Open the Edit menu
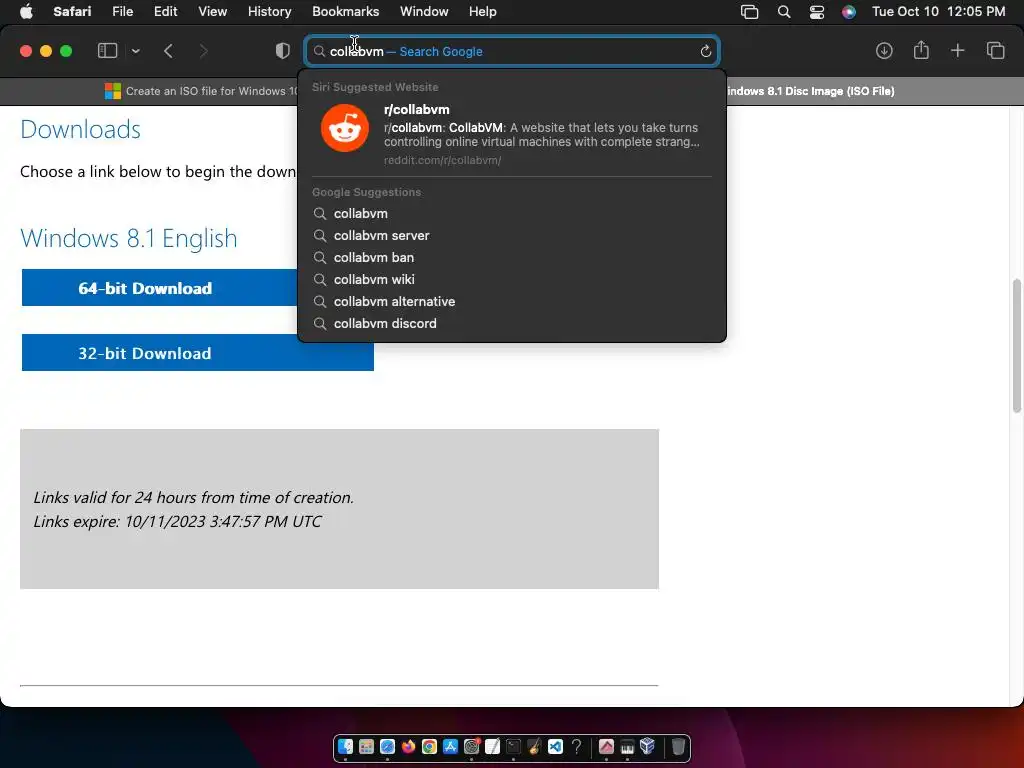Viewport: 1024px width, 768px height. tap(165, 12)
